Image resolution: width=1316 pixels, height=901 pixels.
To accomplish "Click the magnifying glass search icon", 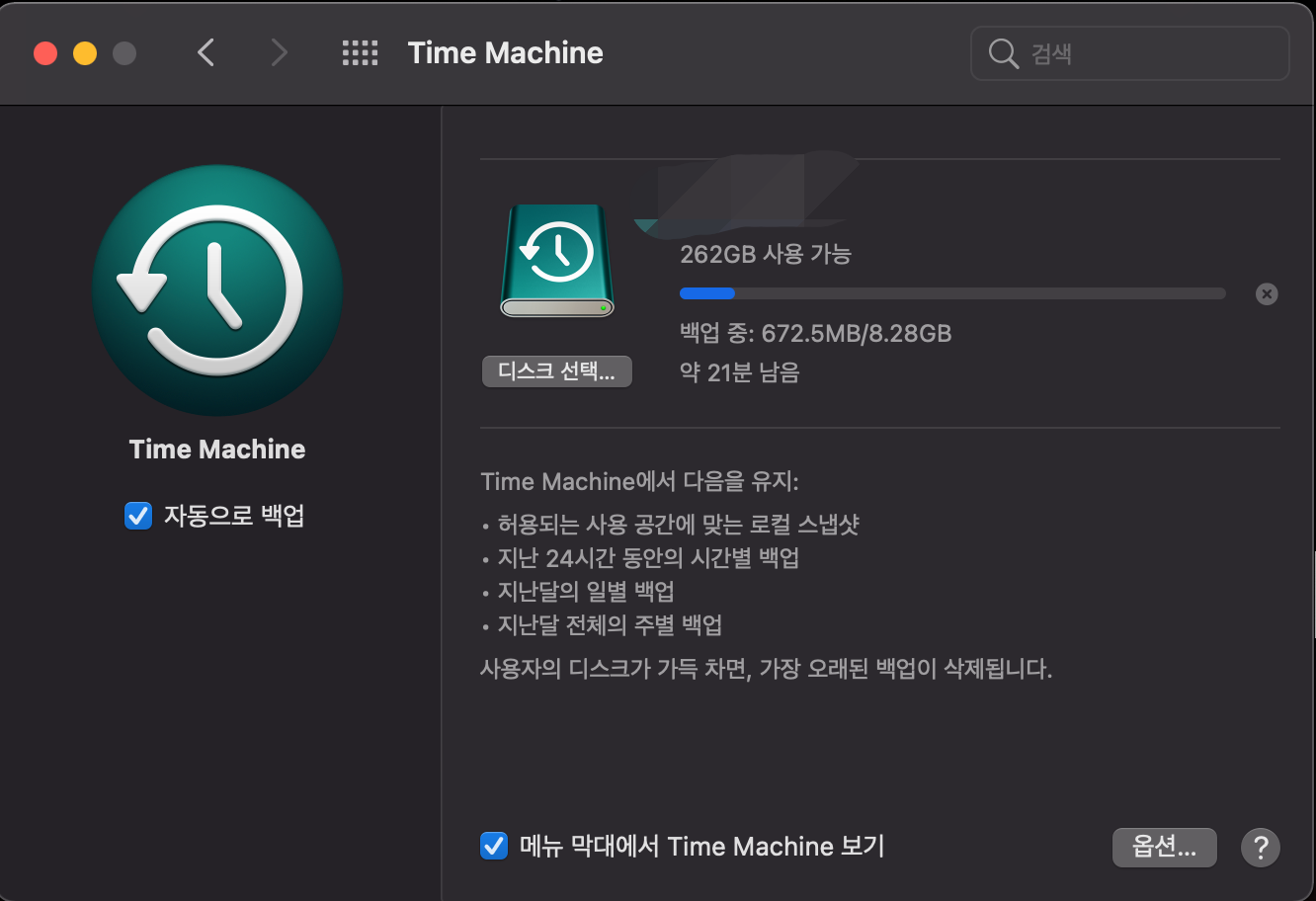I will click(x=1003, y=53).
